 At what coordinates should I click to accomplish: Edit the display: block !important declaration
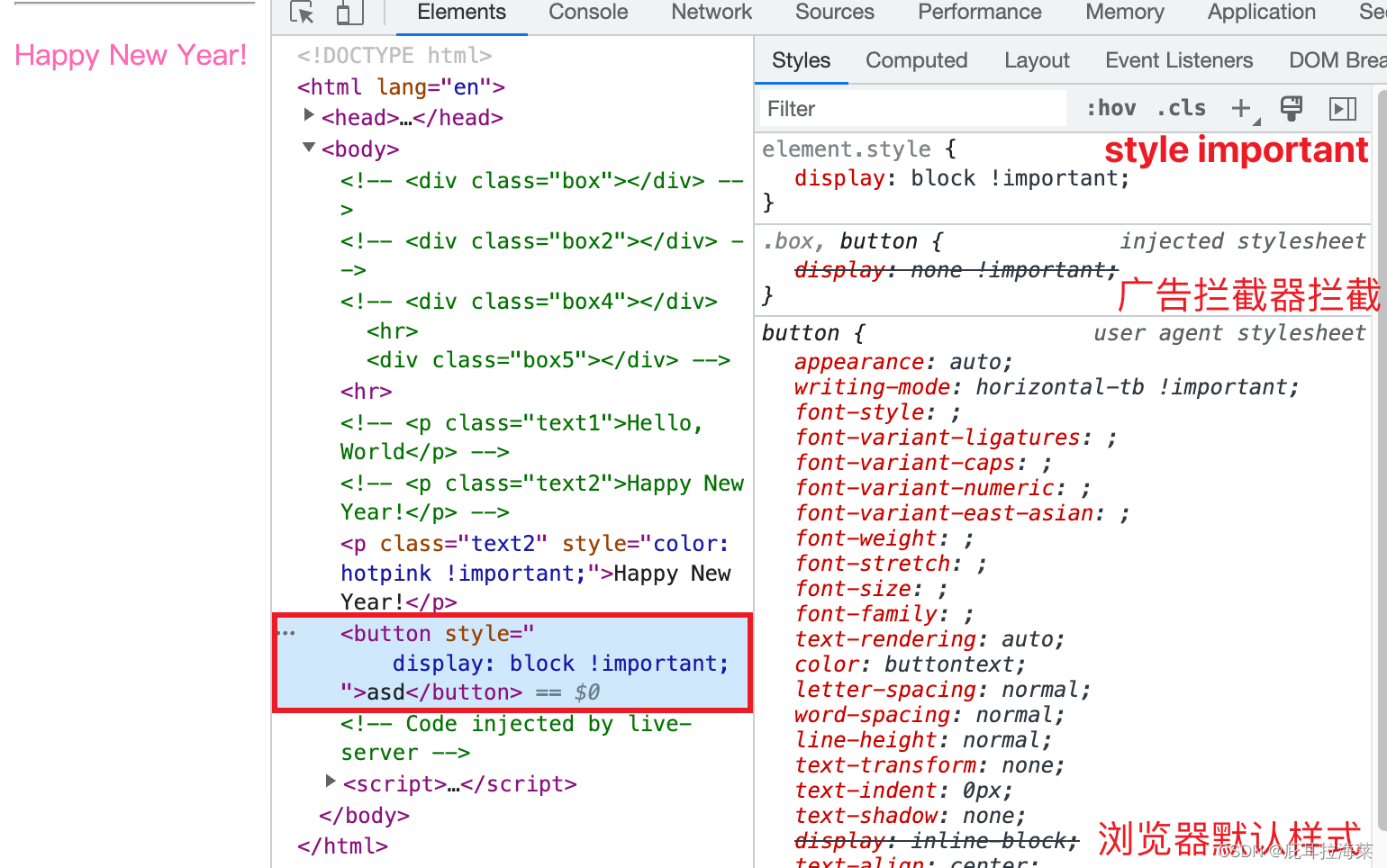click(x=962, y=178)
